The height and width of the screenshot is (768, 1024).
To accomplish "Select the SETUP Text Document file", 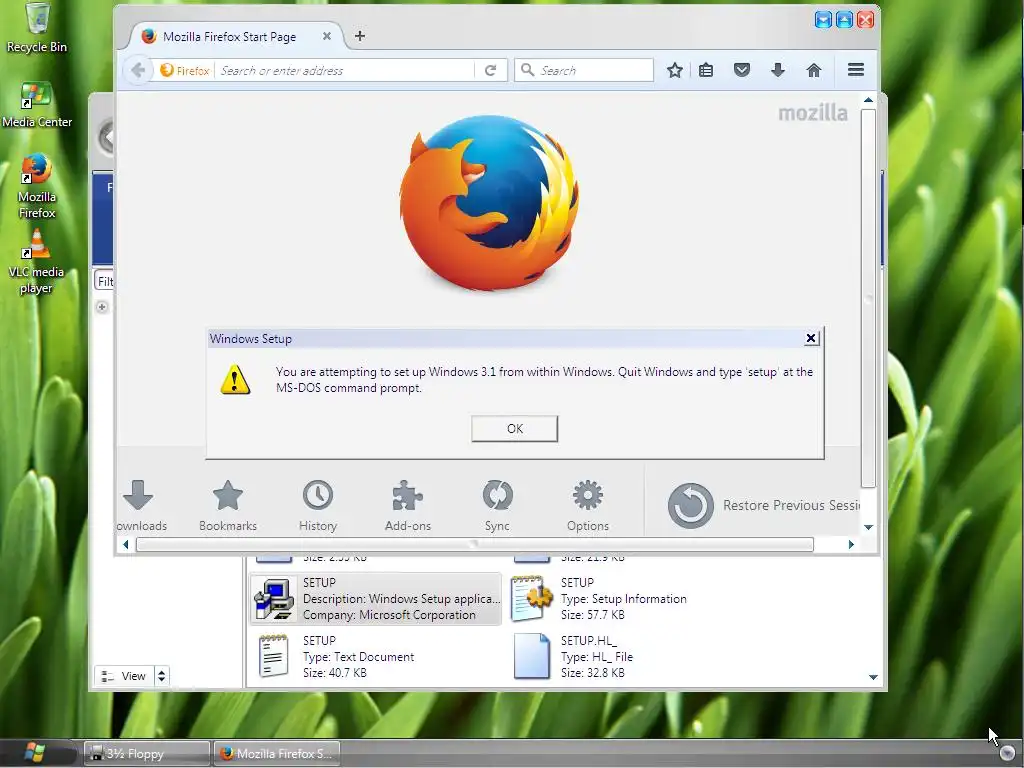I will point(336,657).
